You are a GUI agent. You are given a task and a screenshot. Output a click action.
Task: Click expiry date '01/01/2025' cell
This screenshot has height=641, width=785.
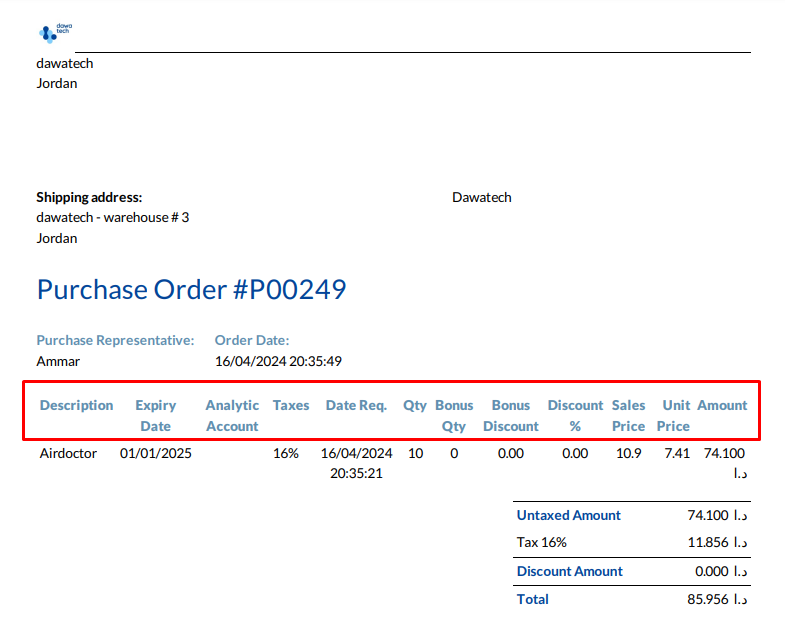[156, 453]
